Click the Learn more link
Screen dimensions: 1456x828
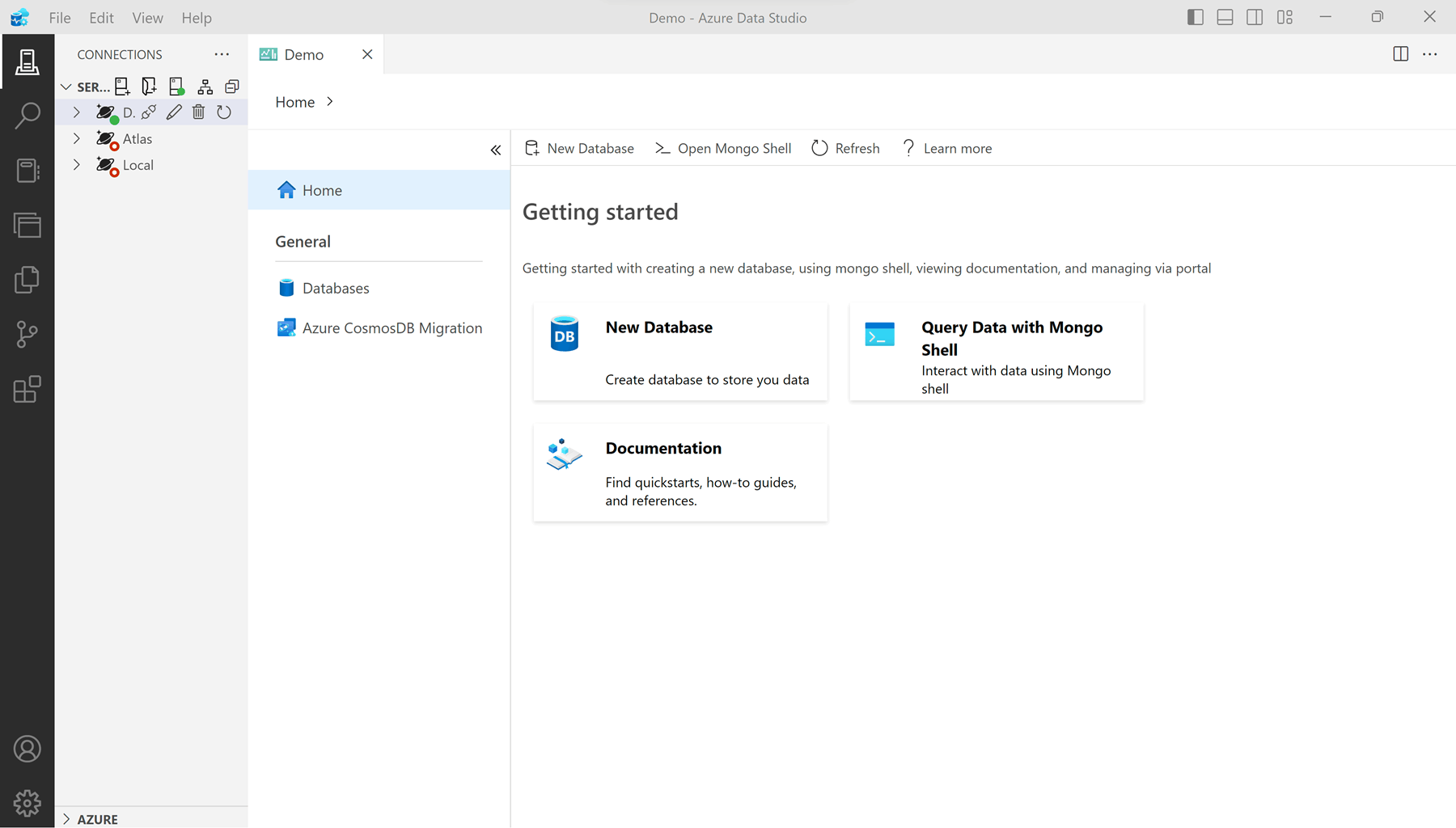point(947,149)
